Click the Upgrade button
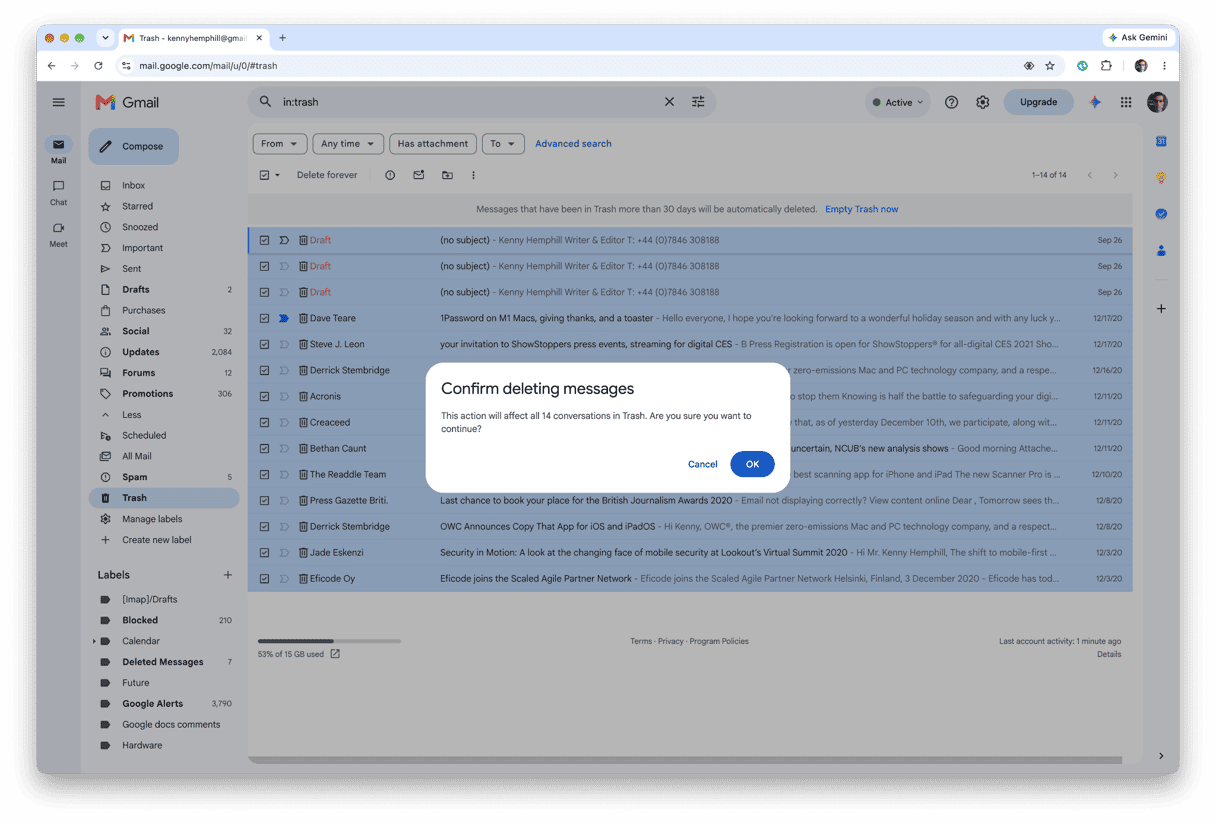The width and height of the screenshot is (1216, 822). coord(1038,102)
